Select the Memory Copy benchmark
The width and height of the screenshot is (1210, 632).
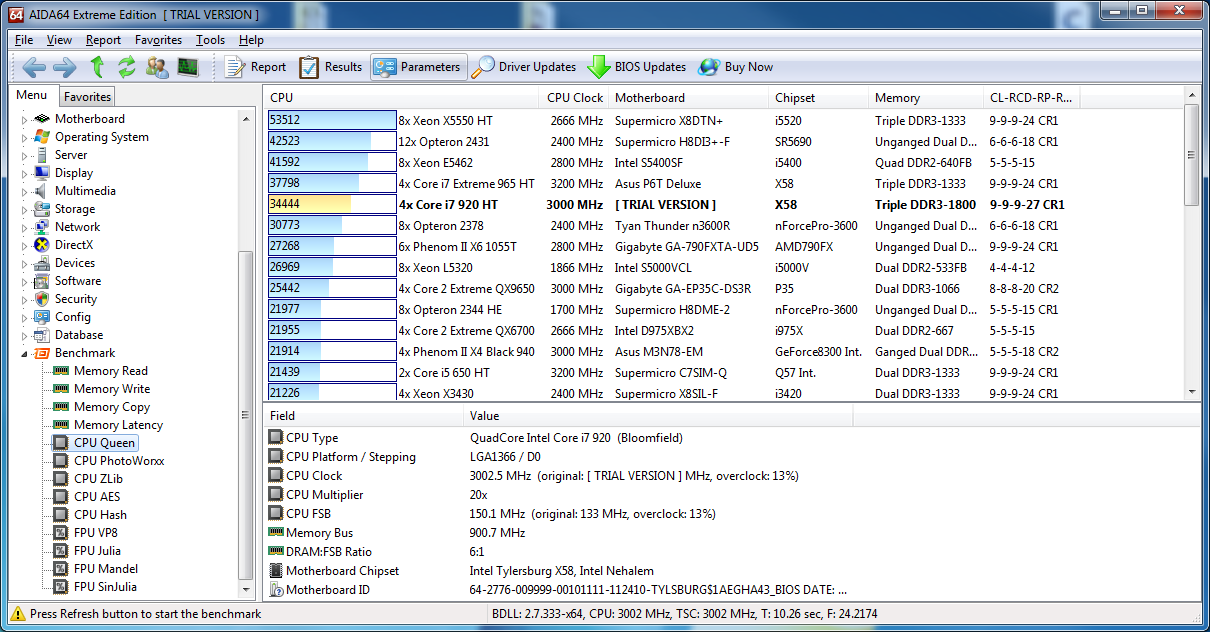pos(112,407)
